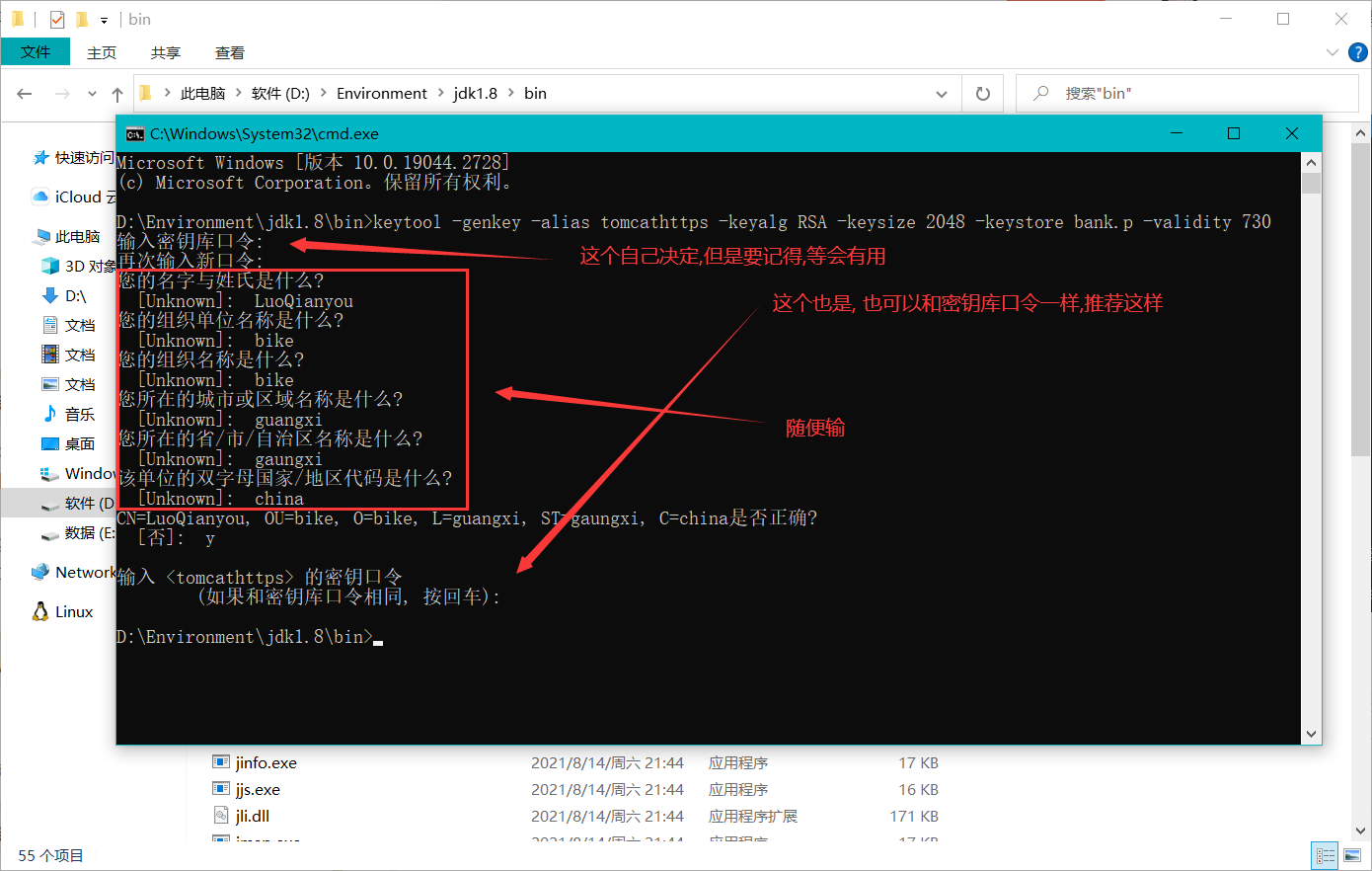
Task: Maximize the cmd.exe window
Action: (1234, 133)
